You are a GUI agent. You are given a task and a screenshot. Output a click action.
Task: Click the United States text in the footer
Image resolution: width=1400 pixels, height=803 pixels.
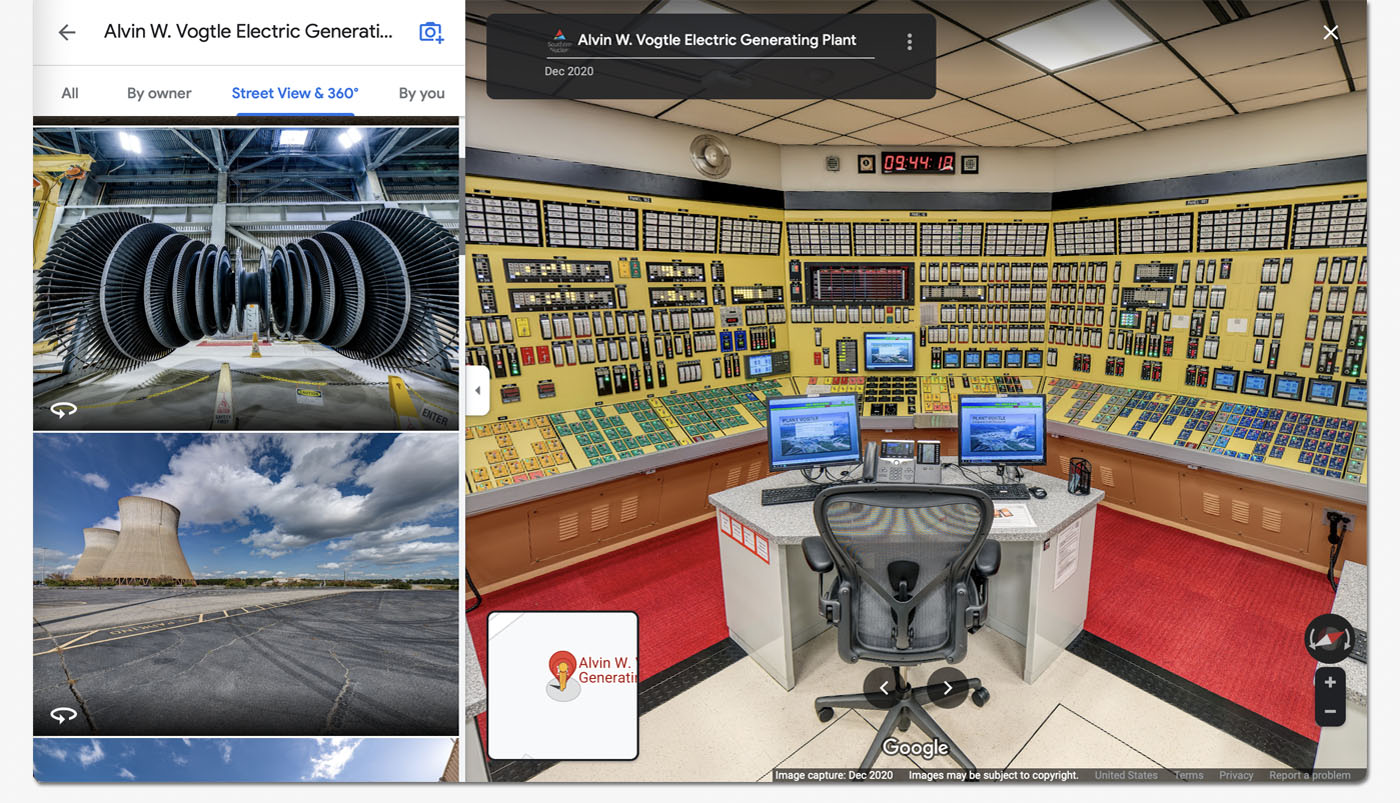pos(1126,775)
